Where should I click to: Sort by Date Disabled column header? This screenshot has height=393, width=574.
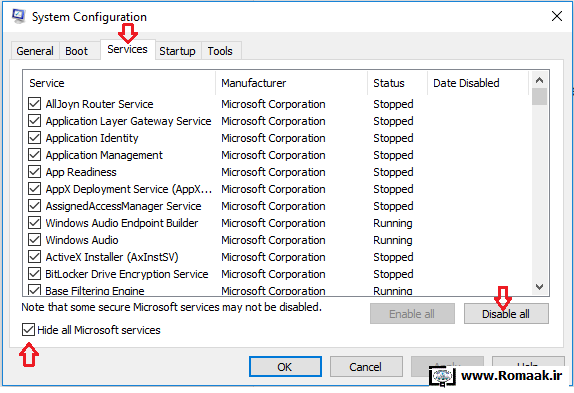point(478,83)
